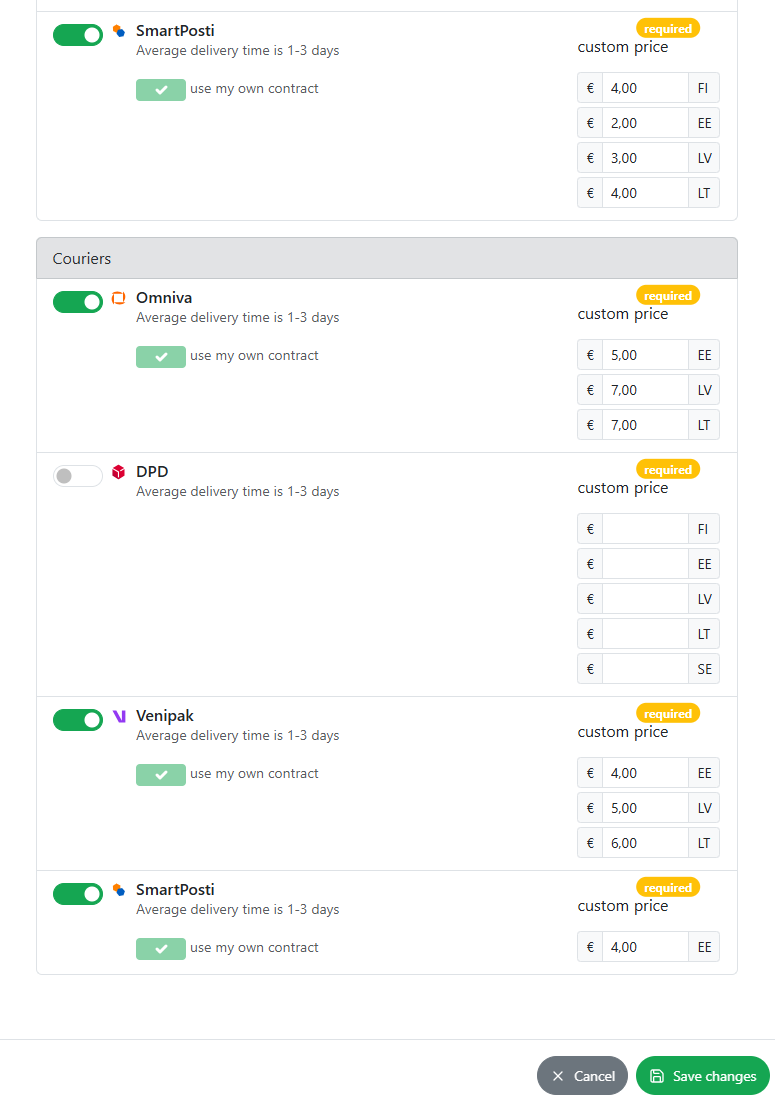Cancel the delivery settings edits
Image resolution: width=775 pixels, height=1103 pixels.
(x=582, y=1076)
